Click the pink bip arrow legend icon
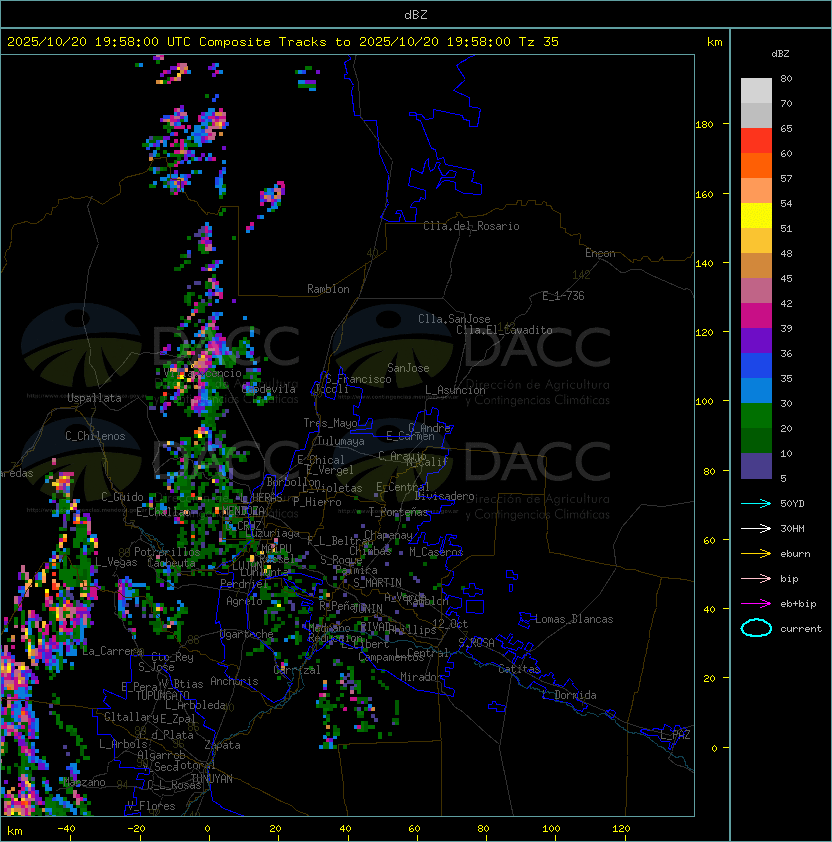Viewport: 832px width, 842px height. [756, 578]
